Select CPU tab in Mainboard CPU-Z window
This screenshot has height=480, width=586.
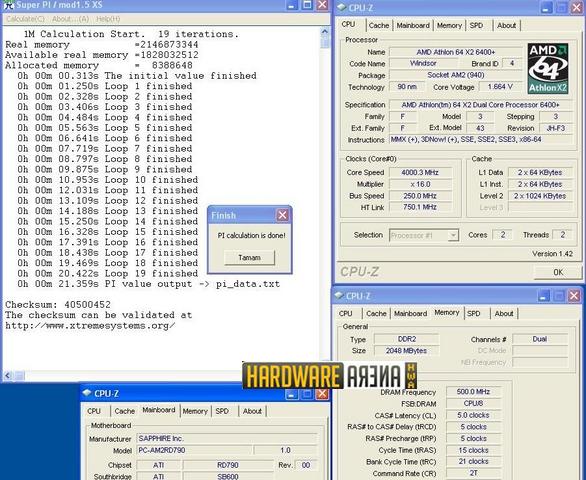point(94,411)
